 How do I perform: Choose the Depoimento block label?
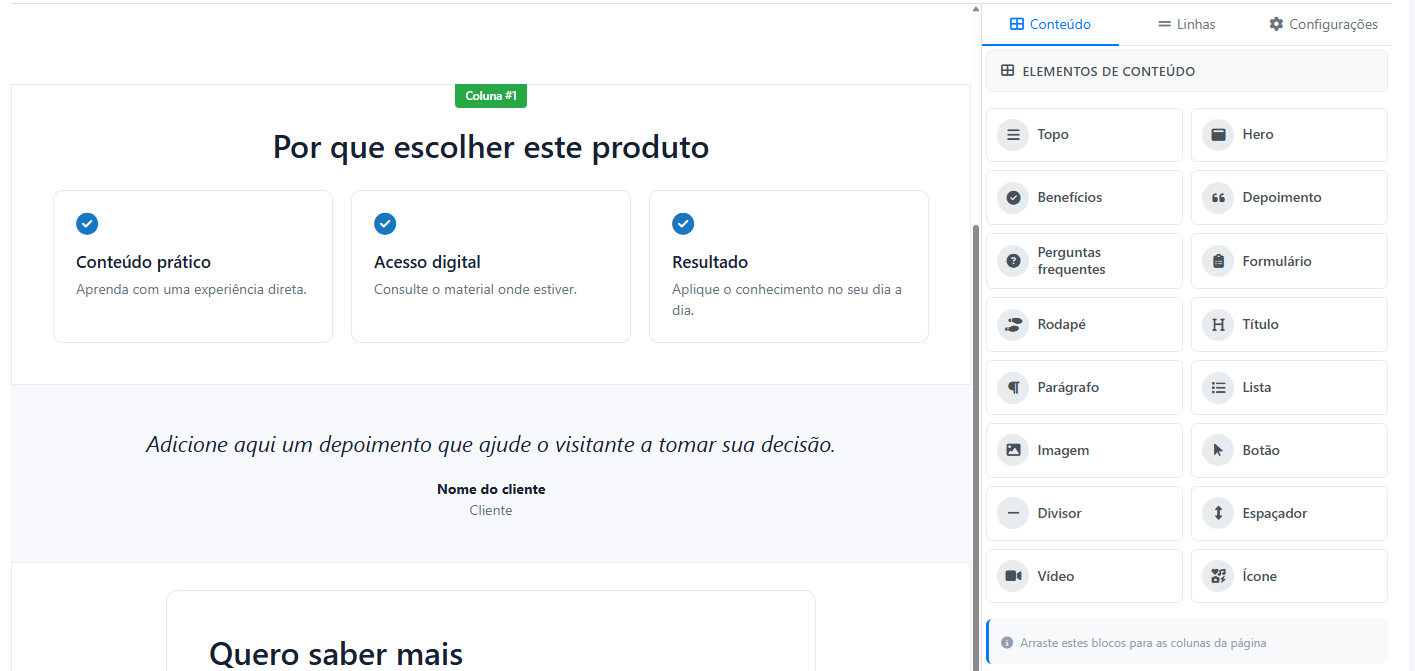[1282, 198]
